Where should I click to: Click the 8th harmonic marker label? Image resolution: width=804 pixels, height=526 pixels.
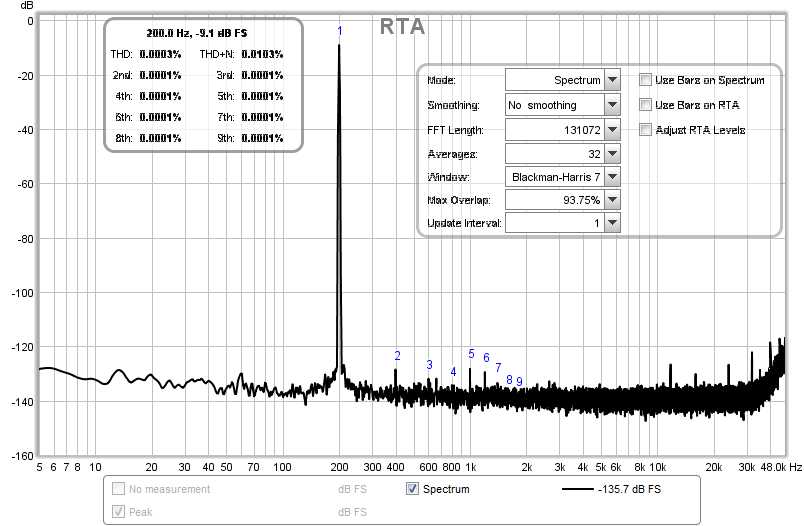click(x=509, y=379)
